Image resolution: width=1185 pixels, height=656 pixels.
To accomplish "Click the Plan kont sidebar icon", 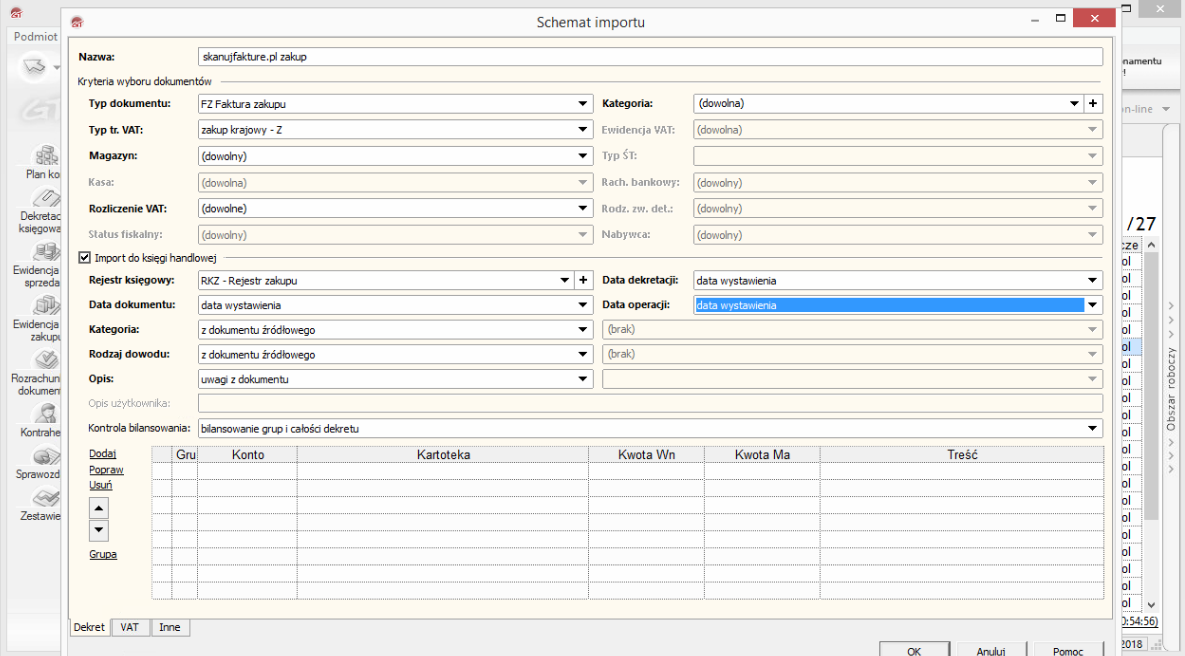I will click(x=45, y=156).
